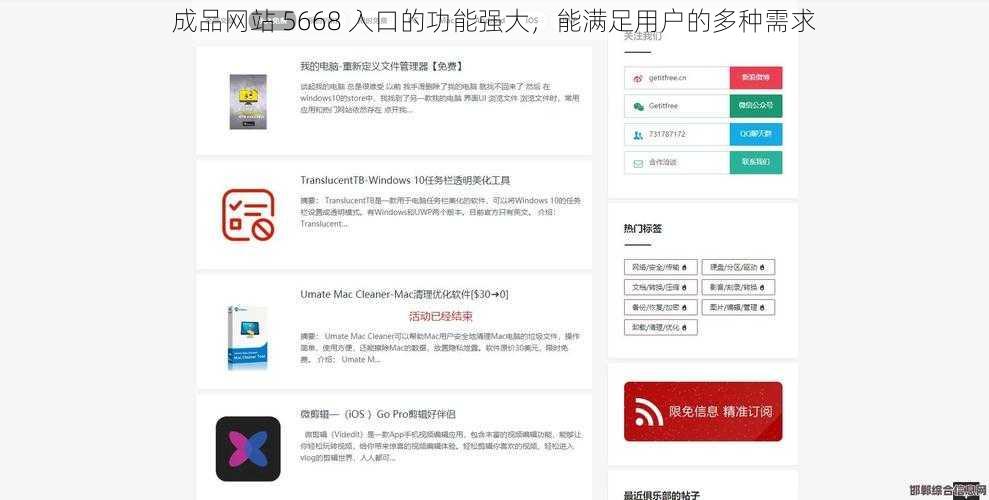Click the RSS feed icon on red banner
The width and height of the screenshot is (989, 500).
point(648,412)
